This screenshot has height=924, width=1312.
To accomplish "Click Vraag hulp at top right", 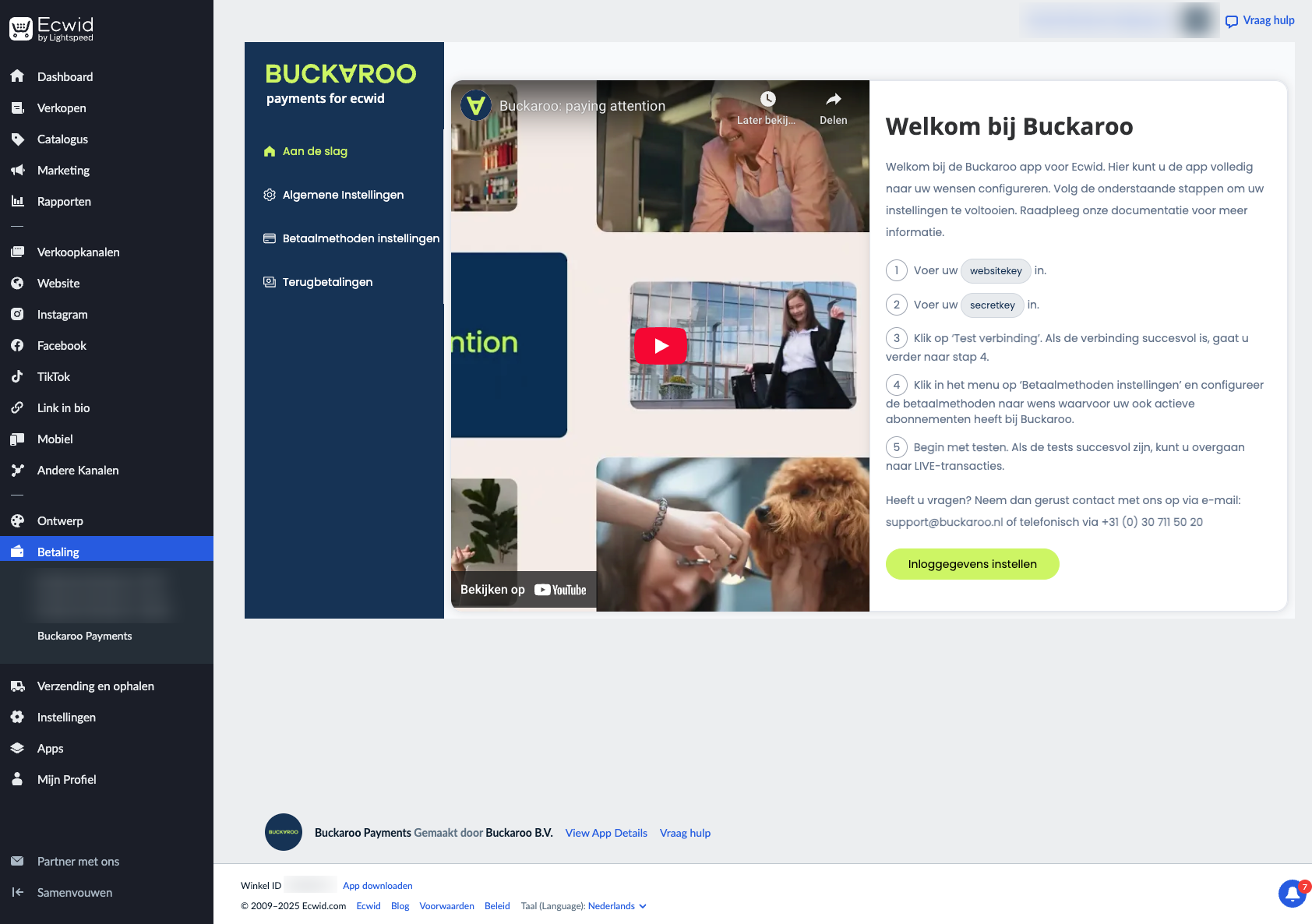I will tap(1260, 20).
